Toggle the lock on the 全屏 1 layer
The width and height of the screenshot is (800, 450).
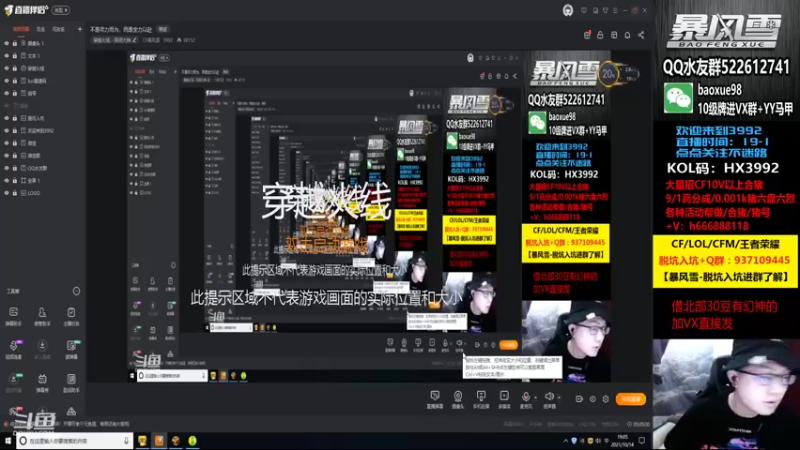pyautogui.click(x=15, y=181)
